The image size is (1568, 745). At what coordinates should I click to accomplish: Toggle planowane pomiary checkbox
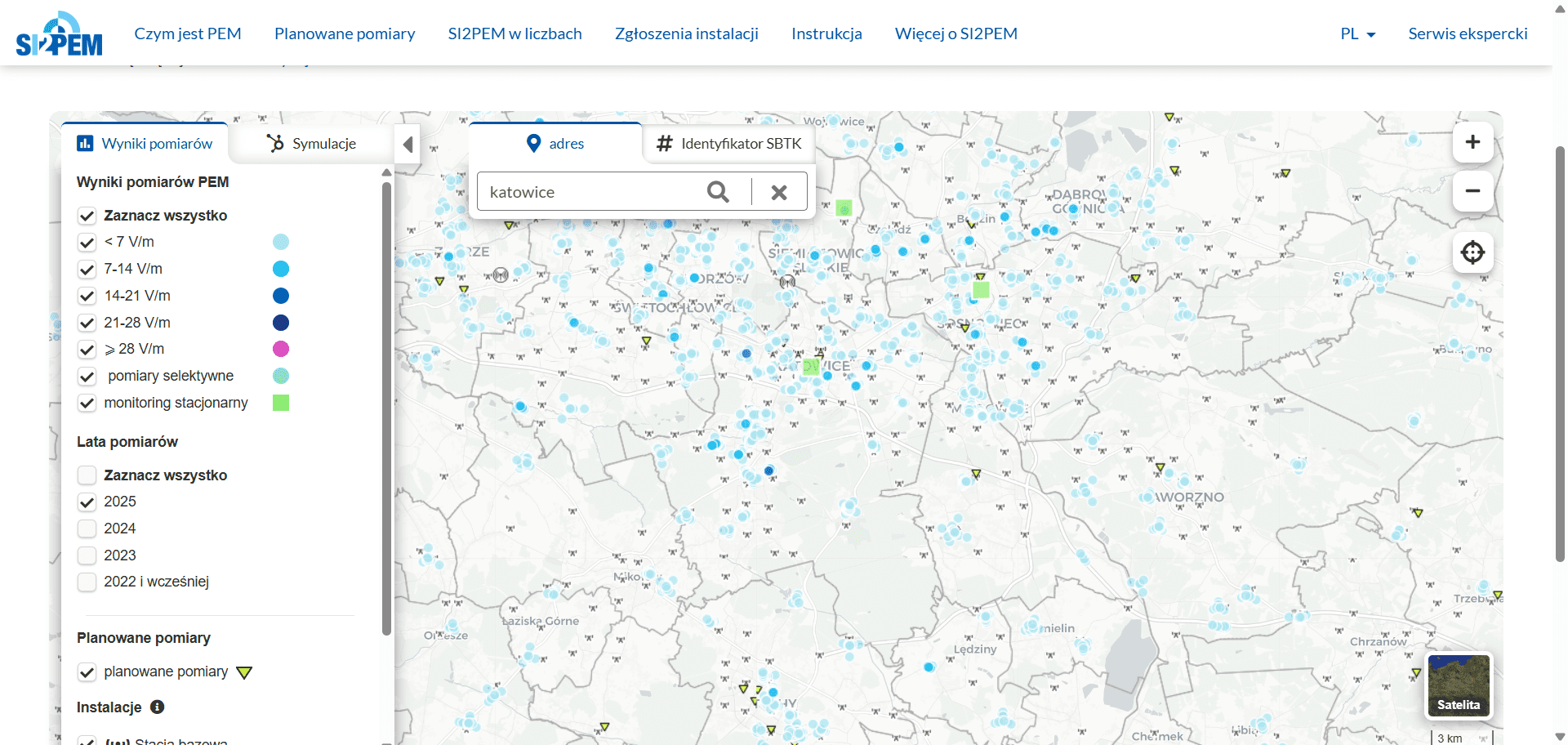(87, 672)
